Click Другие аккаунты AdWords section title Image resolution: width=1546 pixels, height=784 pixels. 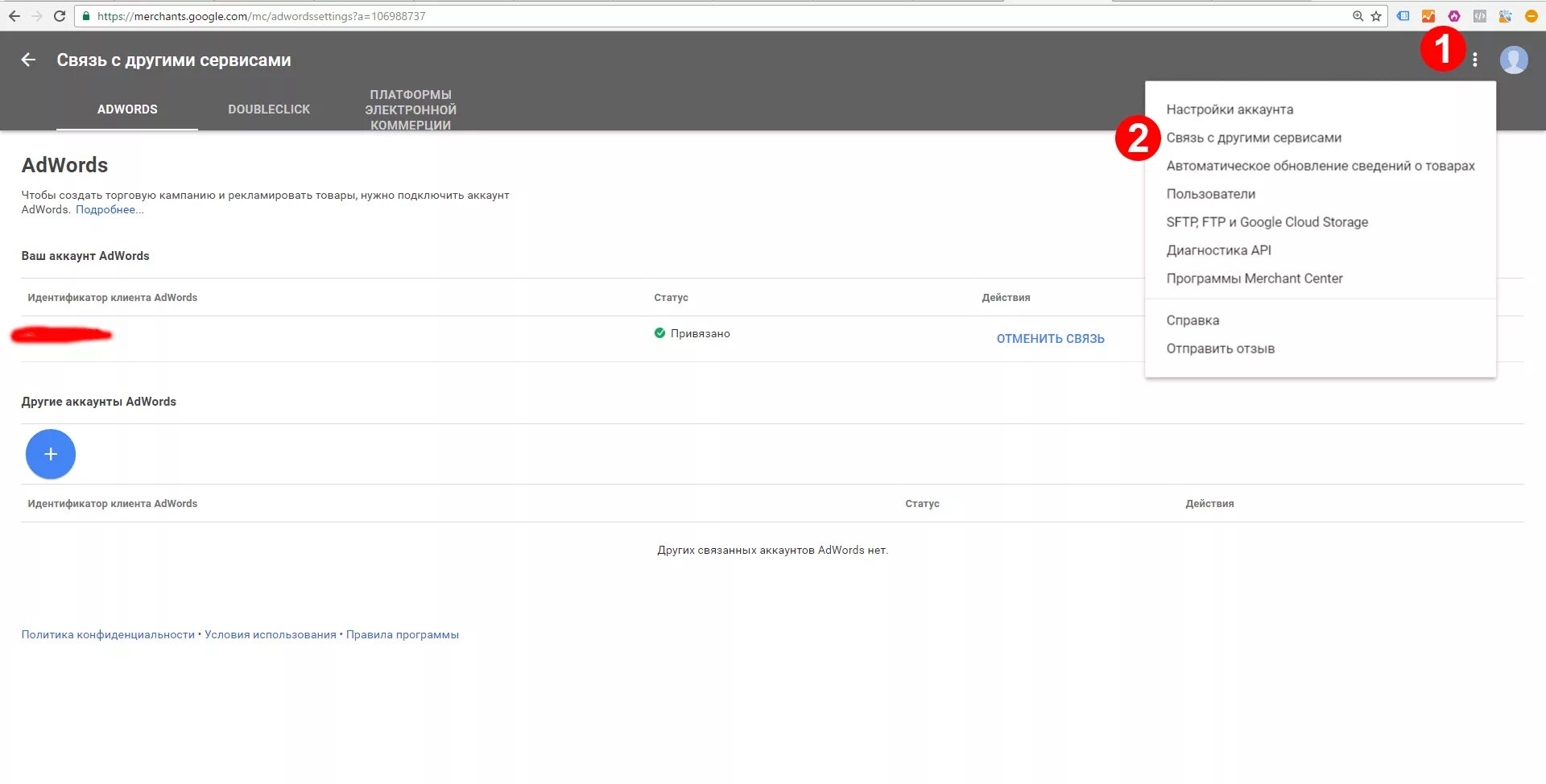98,402
